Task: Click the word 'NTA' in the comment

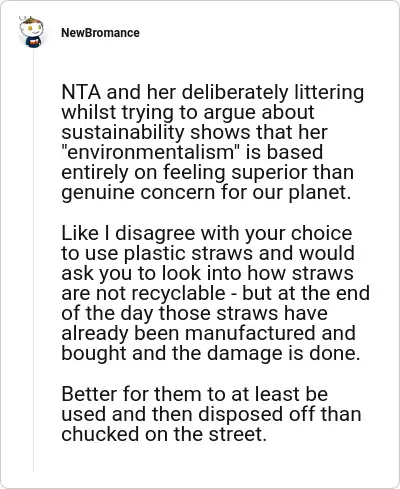Action: [x=81, y=92]
